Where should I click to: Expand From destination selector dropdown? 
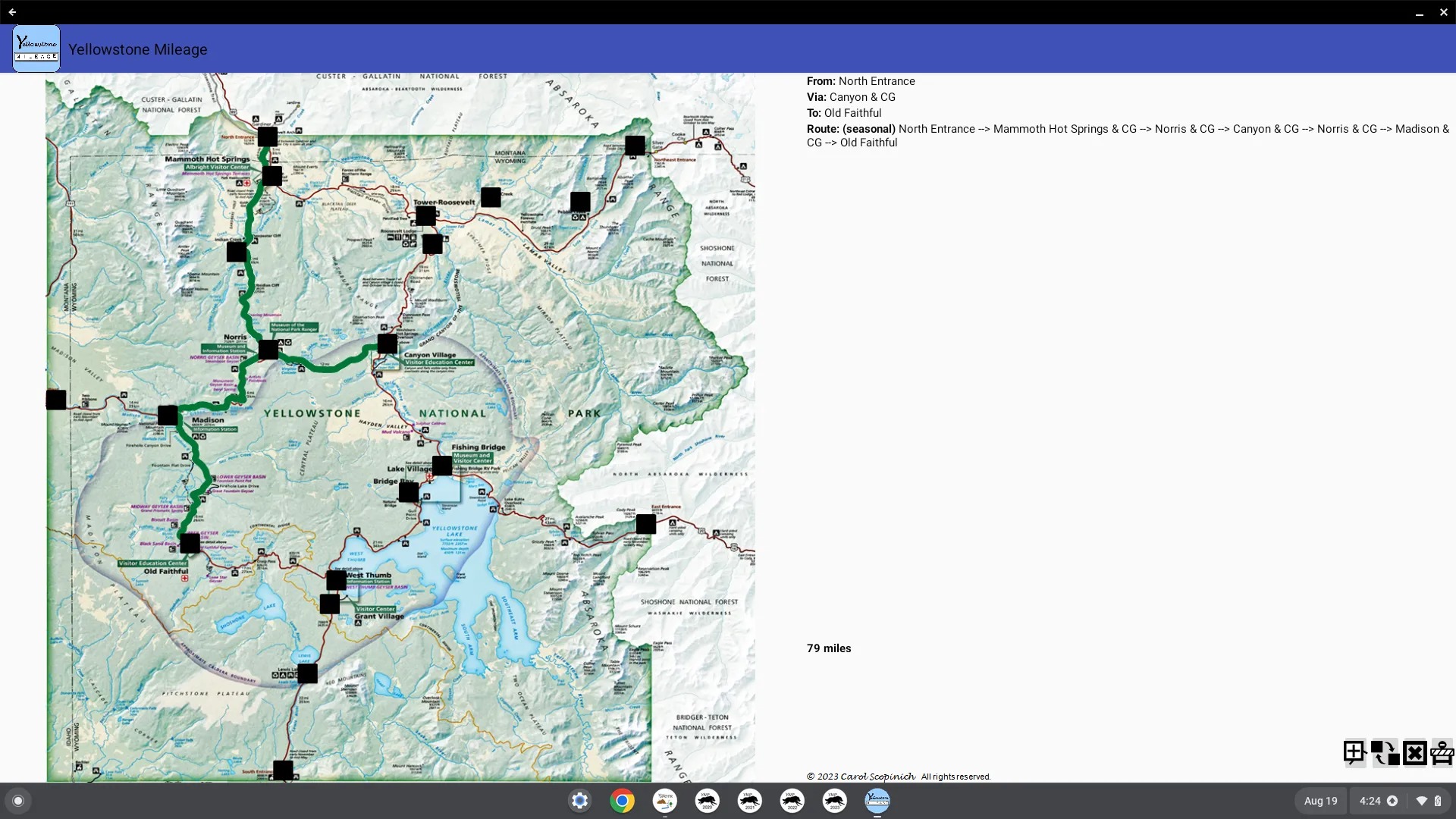(x=877, y=81)
